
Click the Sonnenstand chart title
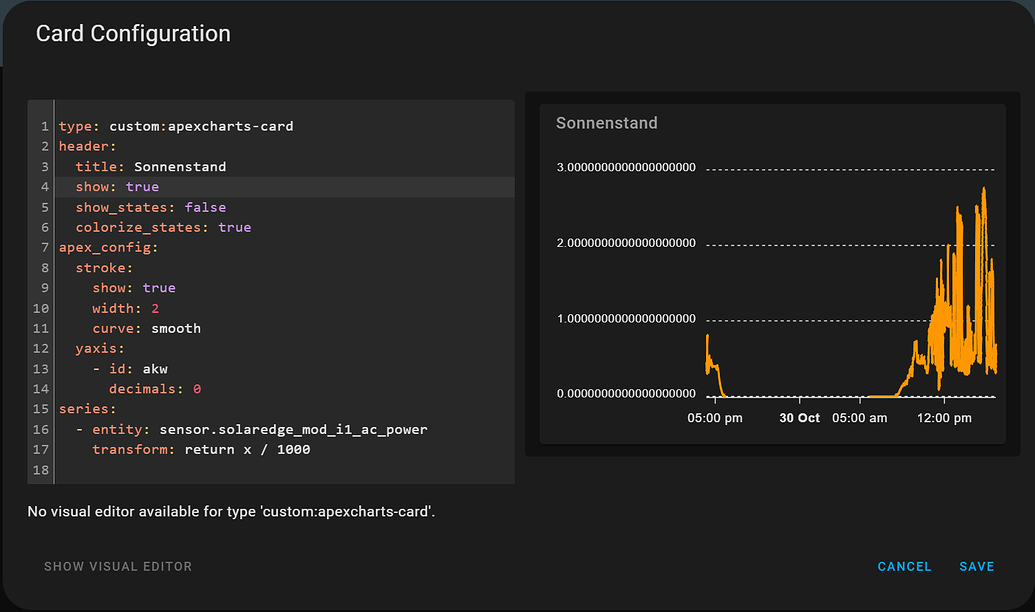(x=607, y=123)
